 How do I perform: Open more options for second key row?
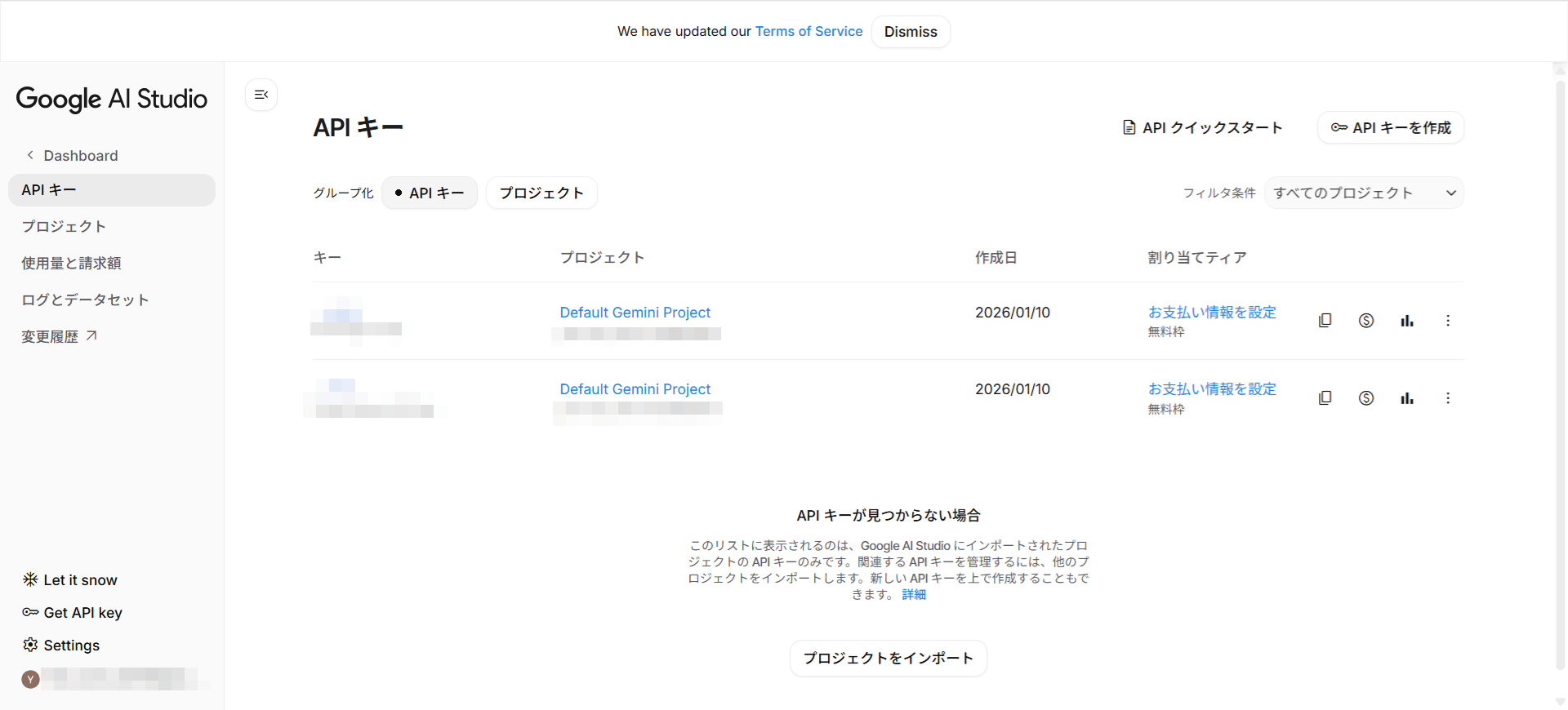[1447, 398]
